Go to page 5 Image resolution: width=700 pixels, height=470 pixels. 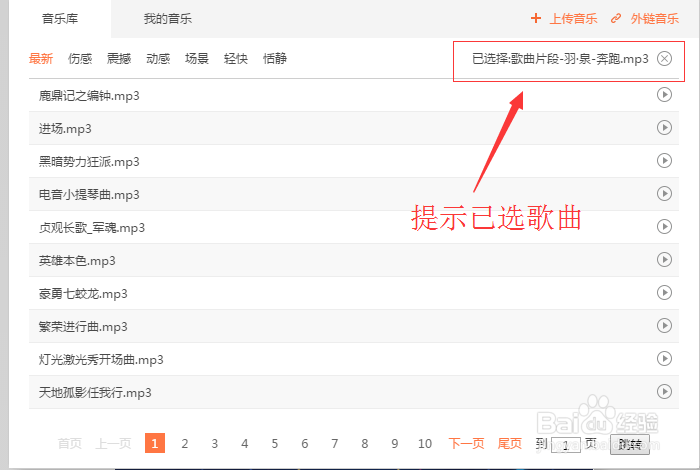coord(275,443)
